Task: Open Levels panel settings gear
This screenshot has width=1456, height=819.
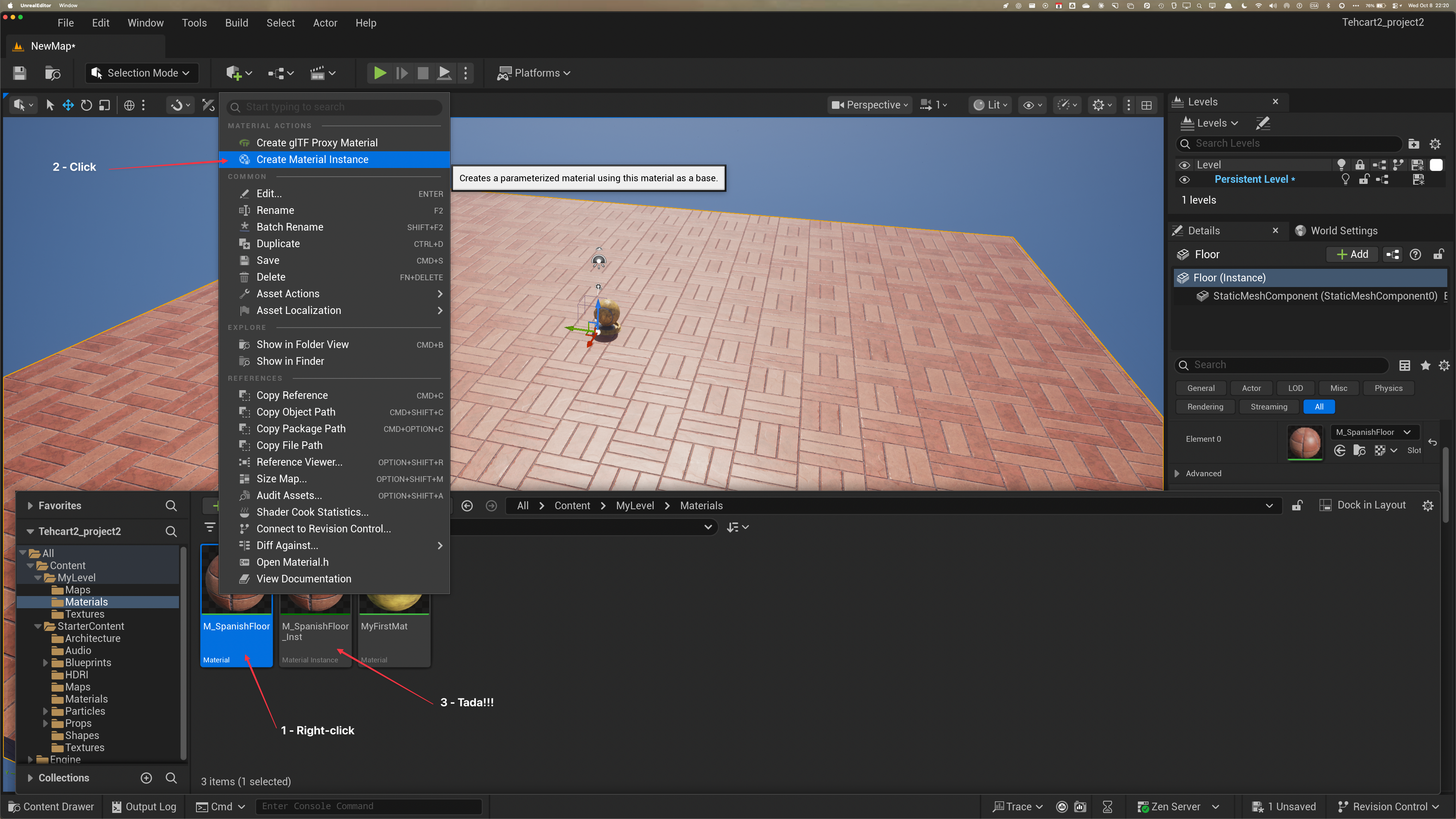Action: 1435,144
